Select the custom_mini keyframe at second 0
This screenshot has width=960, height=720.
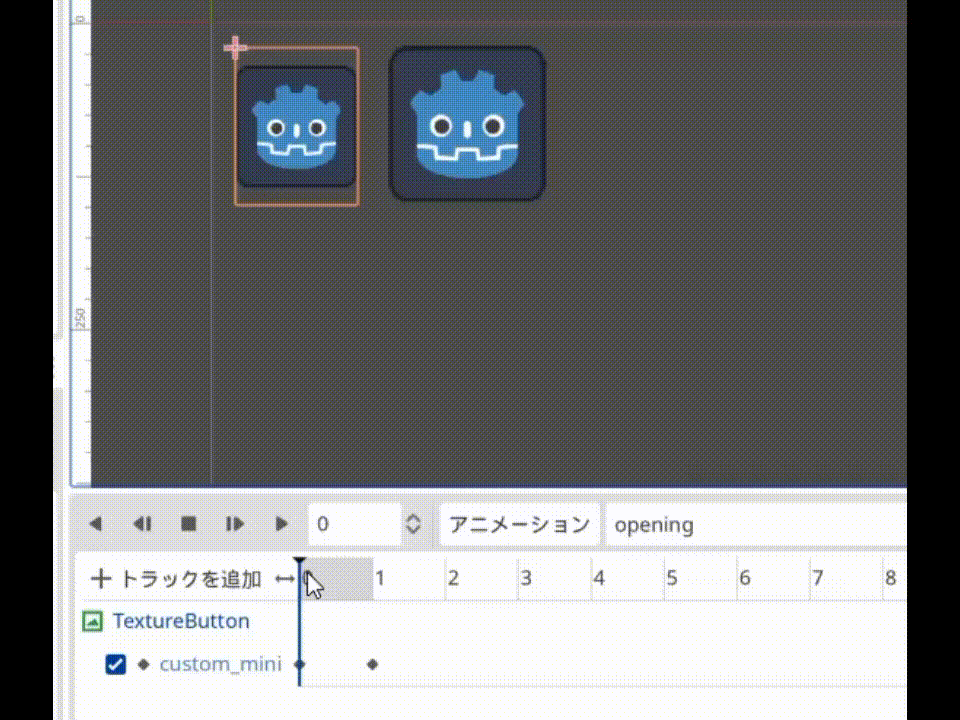coord(299,664)
